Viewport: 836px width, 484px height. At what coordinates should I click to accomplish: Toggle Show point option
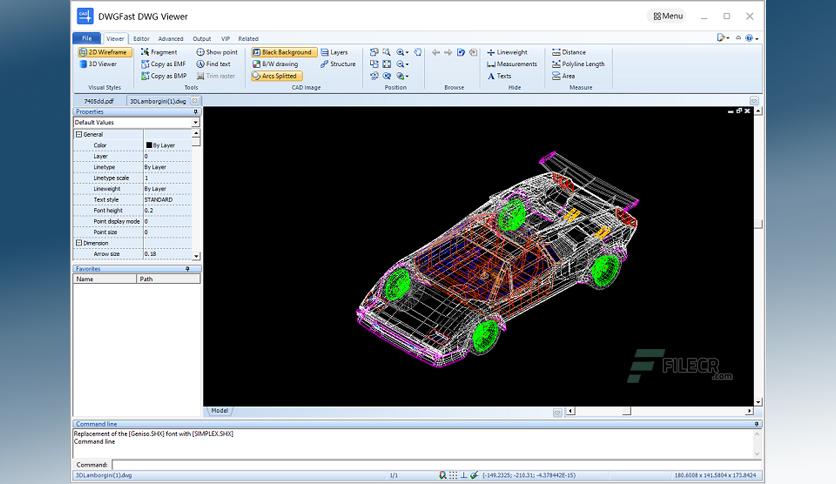[x=217, y=52]
